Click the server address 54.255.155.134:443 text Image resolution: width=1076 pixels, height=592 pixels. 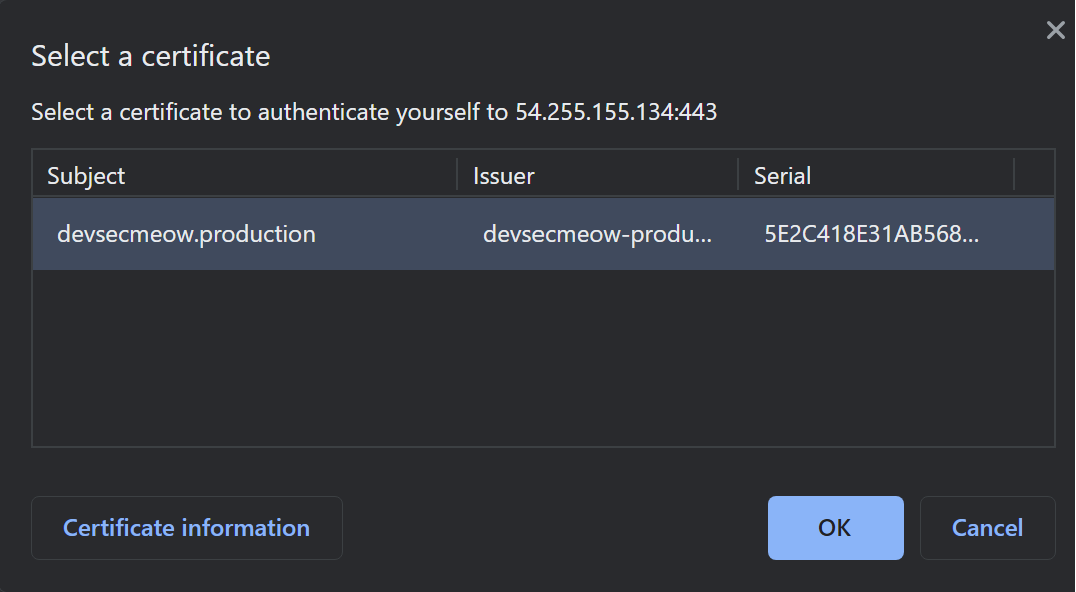click(616, 112)
